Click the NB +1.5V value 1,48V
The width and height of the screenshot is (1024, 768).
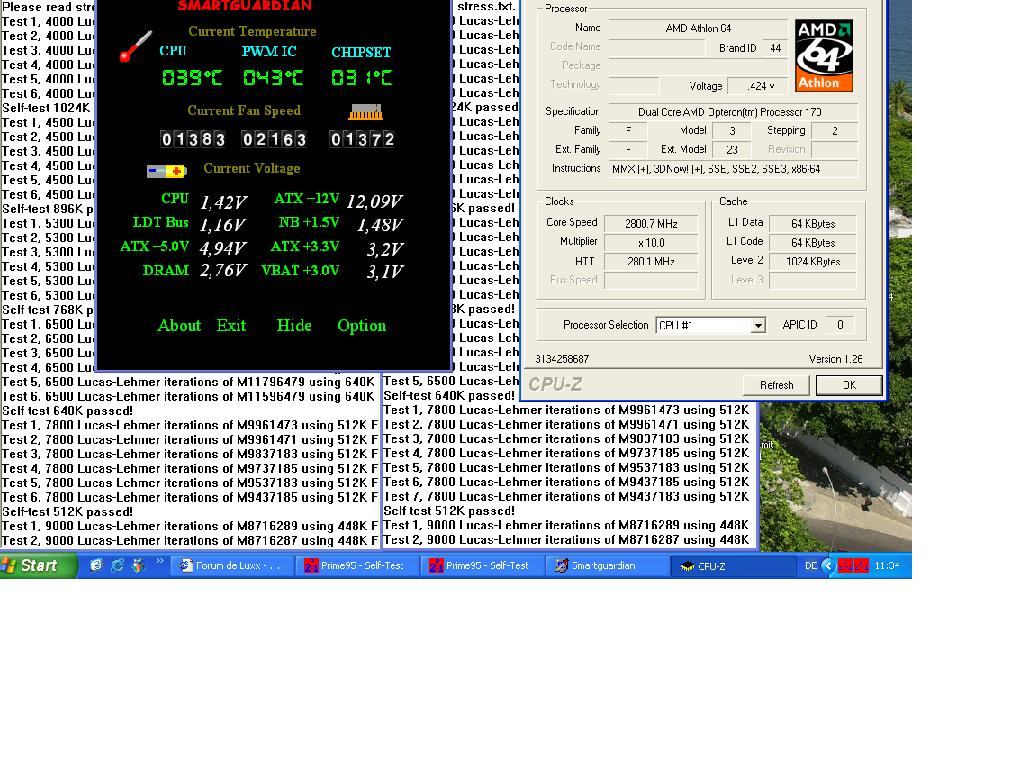[379, 225]
